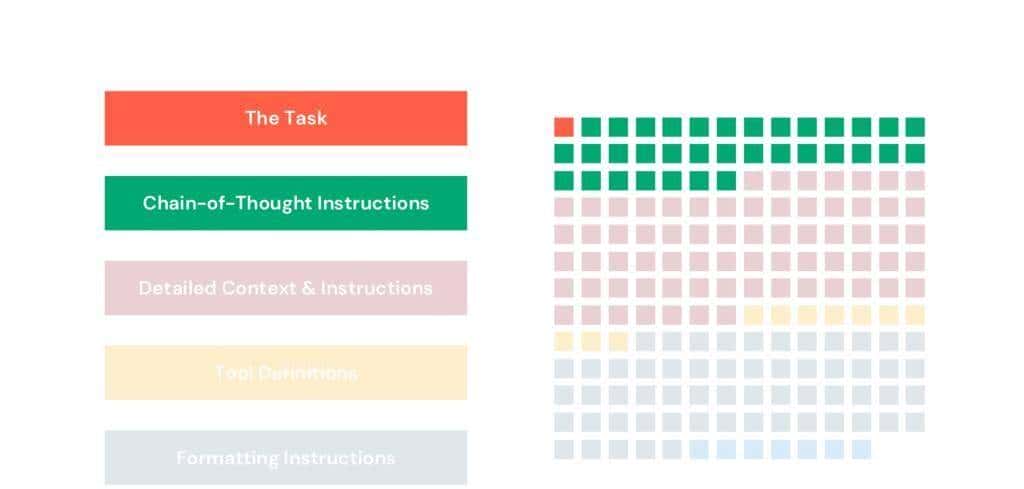Click the last light-blue square in the bottom row
Viewport: 1024px width, 489px height.
861,450
